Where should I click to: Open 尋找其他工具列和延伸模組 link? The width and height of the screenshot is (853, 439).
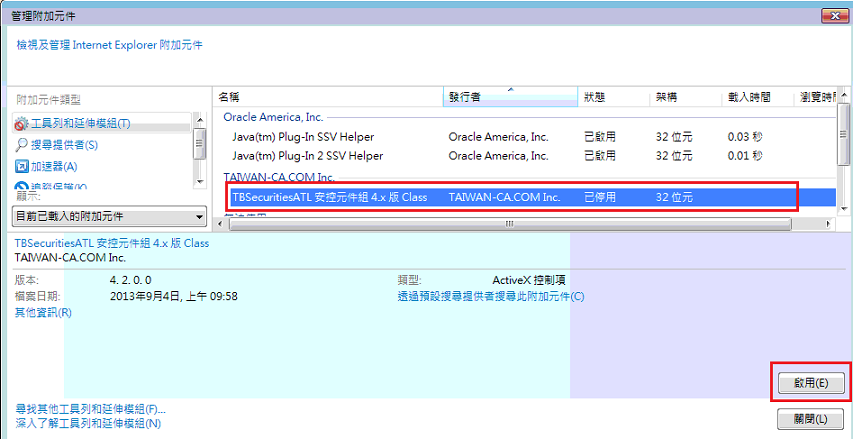point(90,409)
